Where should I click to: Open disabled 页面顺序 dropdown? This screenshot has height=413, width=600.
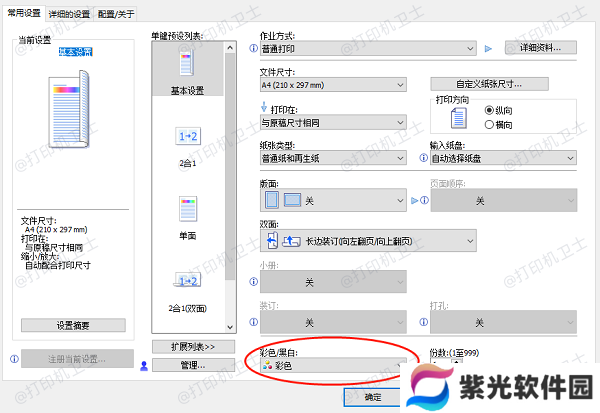coord(504,200)
